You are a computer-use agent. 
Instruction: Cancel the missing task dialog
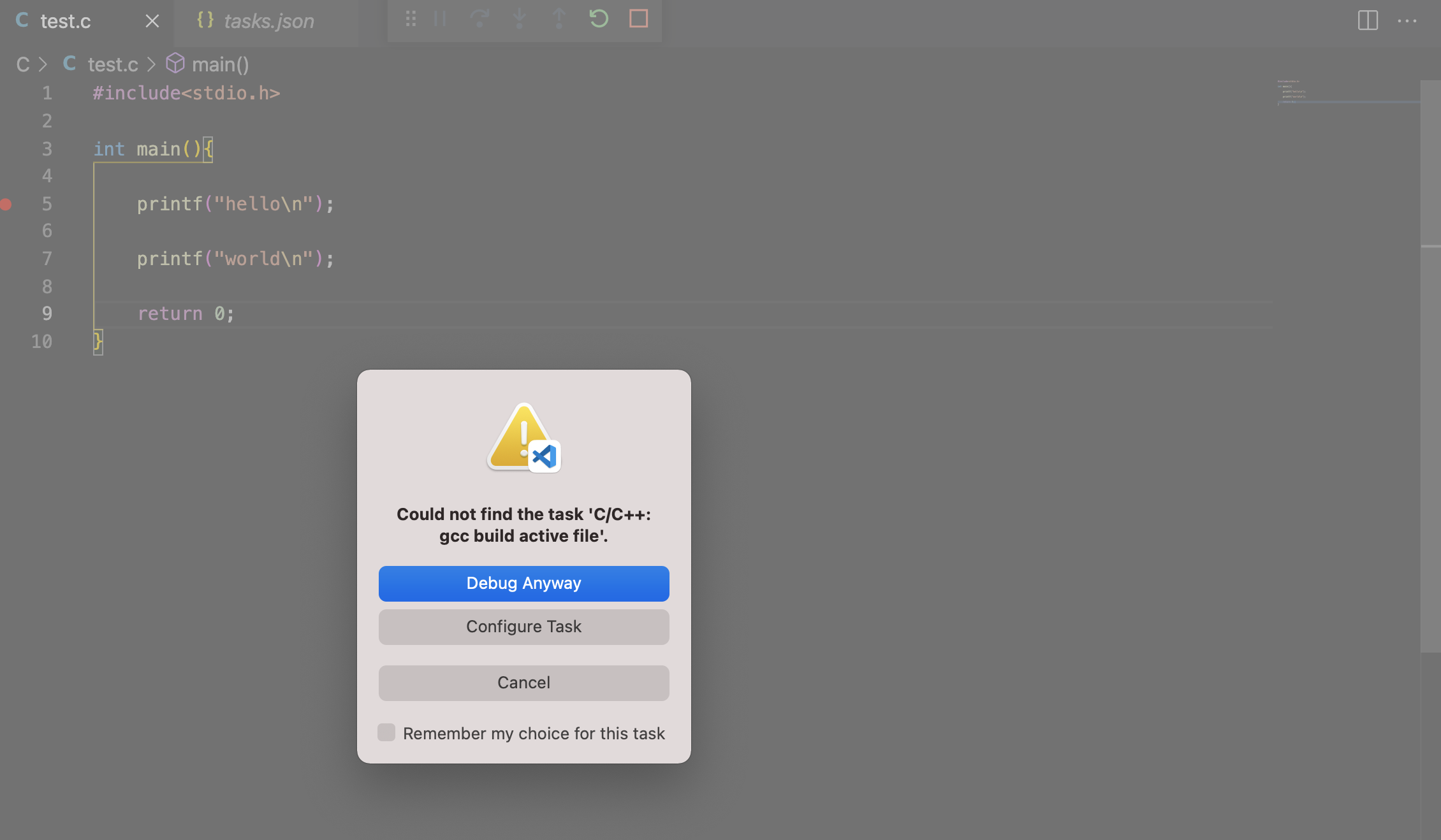(x=523, y=683)
